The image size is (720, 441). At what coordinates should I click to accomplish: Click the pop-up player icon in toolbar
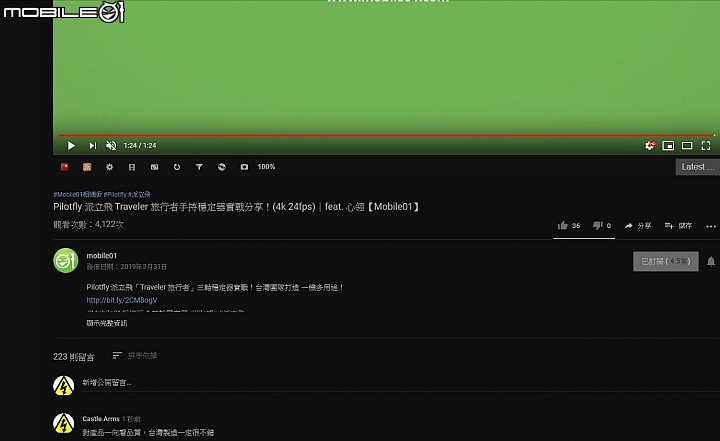coord(154,167)
